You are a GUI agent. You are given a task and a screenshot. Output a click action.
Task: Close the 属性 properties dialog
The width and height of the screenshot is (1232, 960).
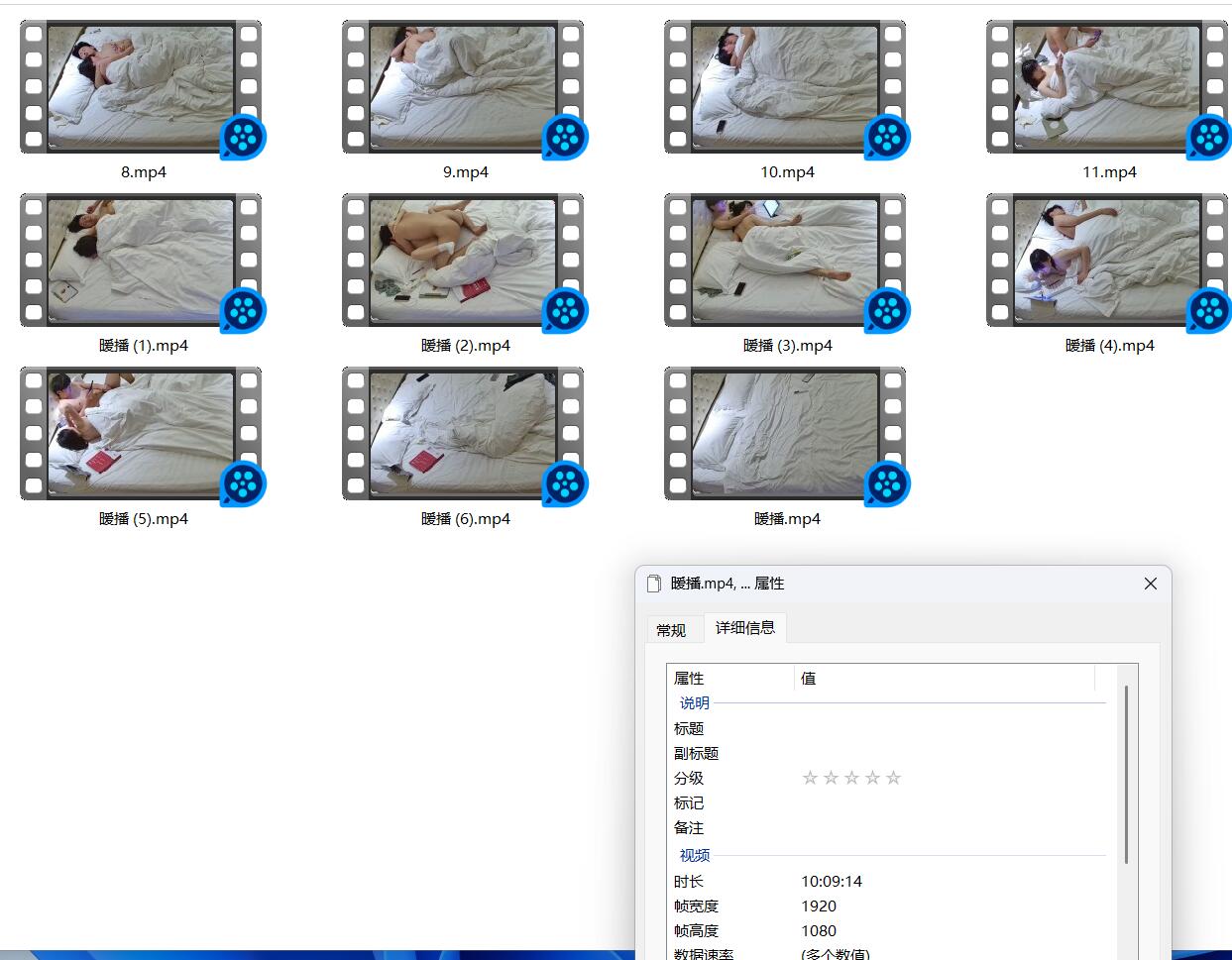[x=1150, y=584]
